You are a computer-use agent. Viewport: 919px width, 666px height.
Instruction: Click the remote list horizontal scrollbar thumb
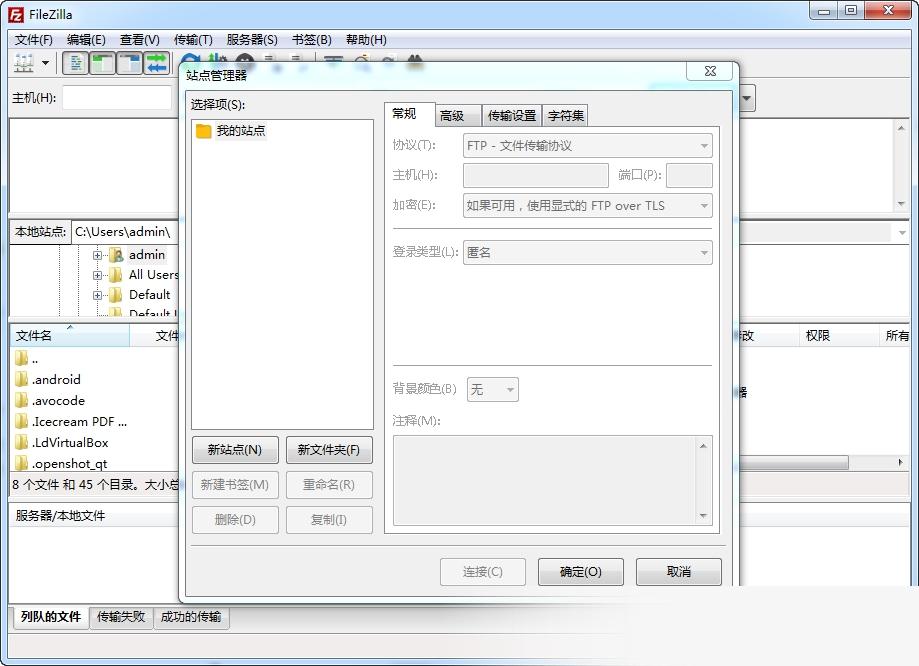[x=794, y=463]
